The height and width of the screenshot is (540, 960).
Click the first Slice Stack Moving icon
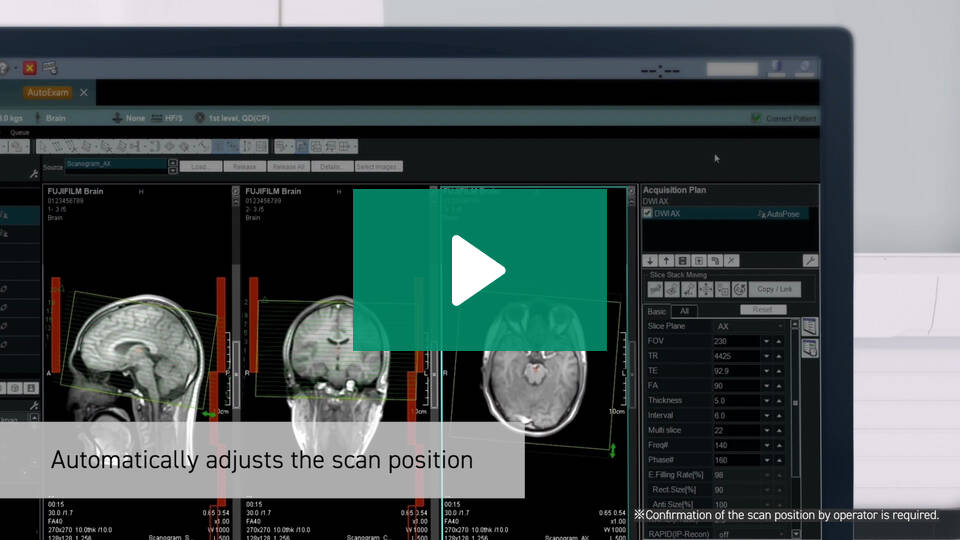click(655, 289)
